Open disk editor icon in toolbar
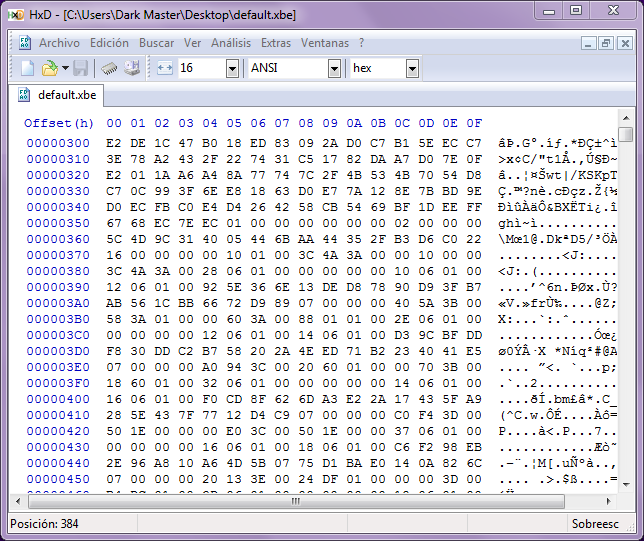This screenshot has width=644, height=541. pyautogui.click(x=132, y=68)
